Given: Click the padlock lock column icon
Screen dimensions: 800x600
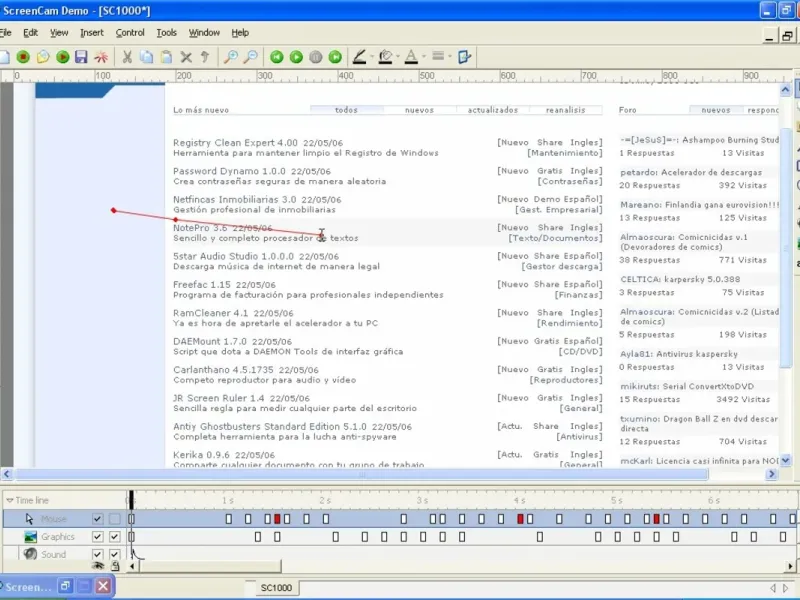Looking at the screenshot, I should [115, 565].
